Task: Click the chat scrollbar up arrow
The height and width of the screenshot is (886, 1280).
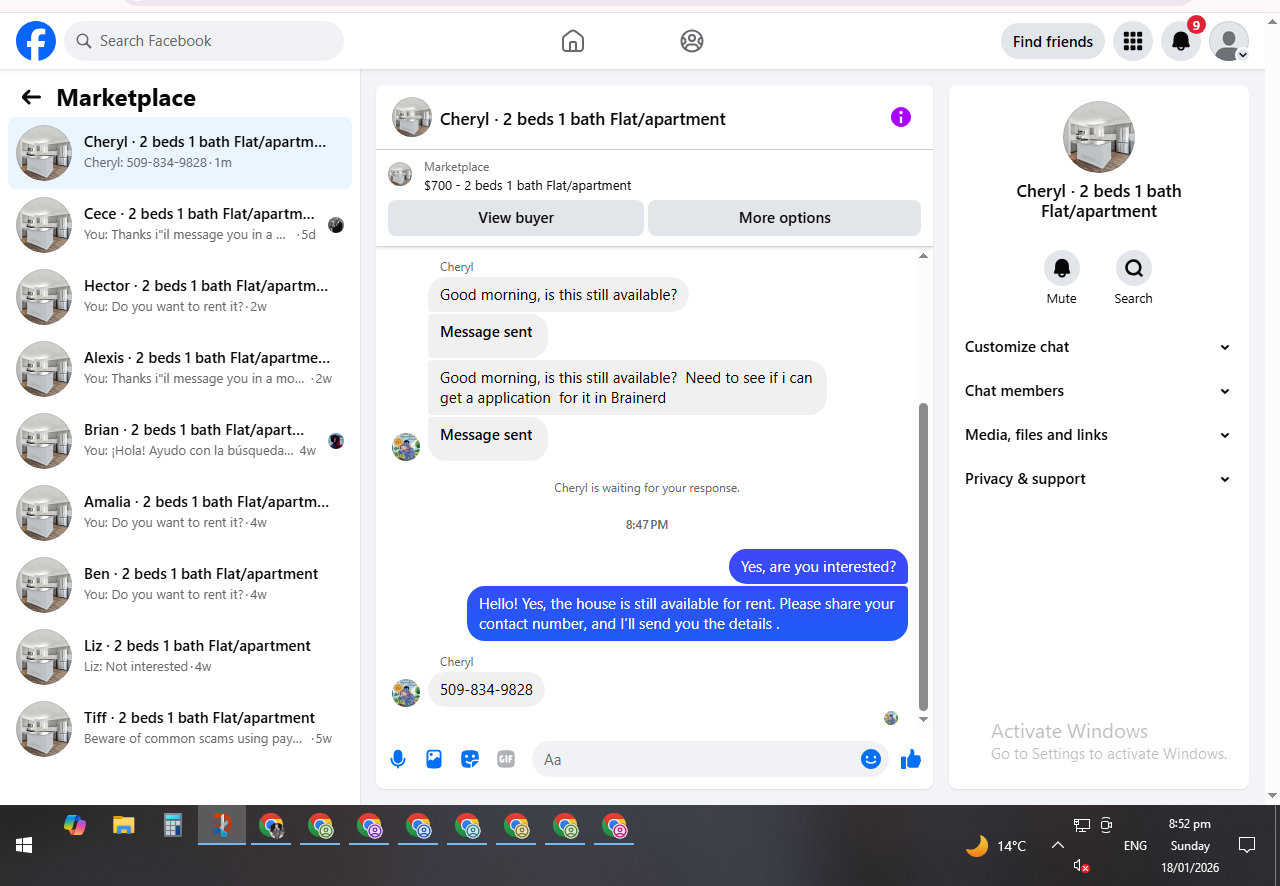Action: point(923,256)
